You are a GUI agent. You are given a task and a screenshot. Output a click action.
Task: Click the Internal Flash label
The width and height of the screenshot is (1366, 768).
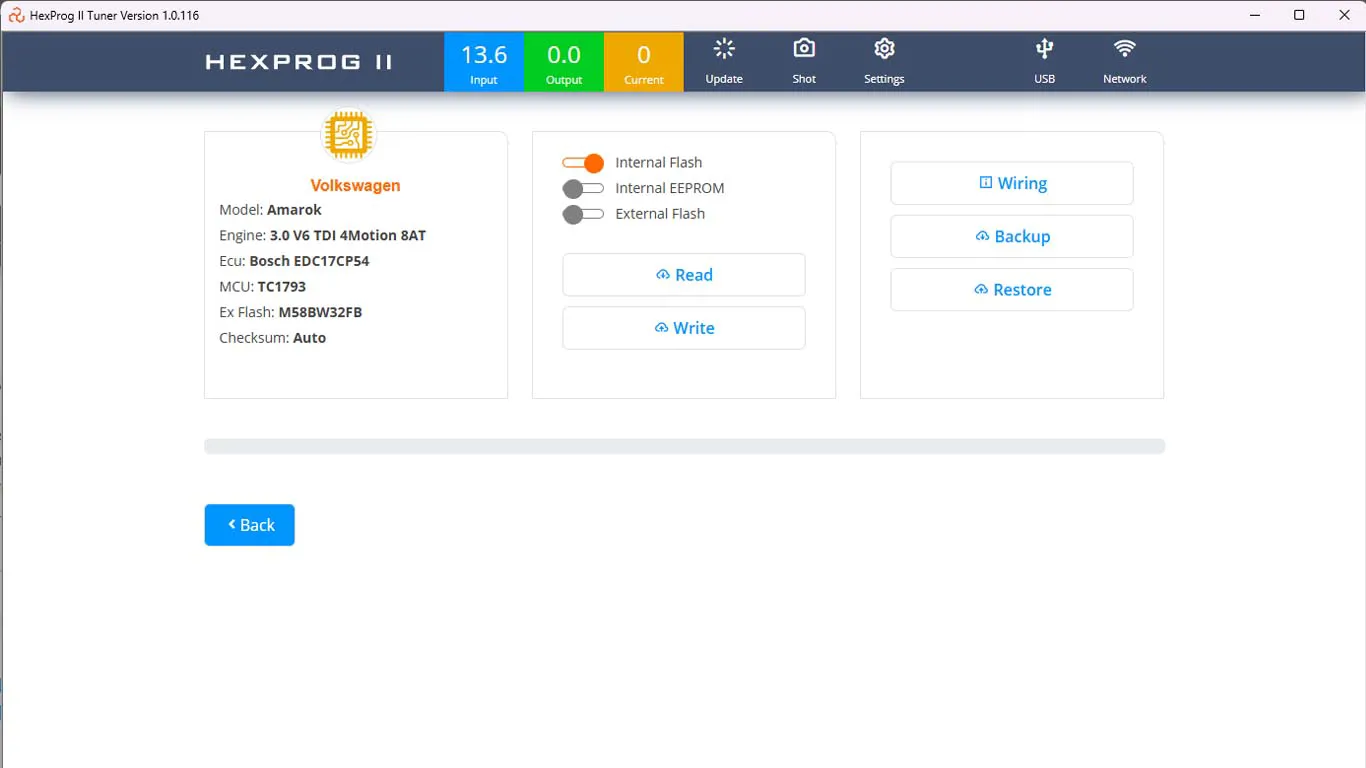658,162
